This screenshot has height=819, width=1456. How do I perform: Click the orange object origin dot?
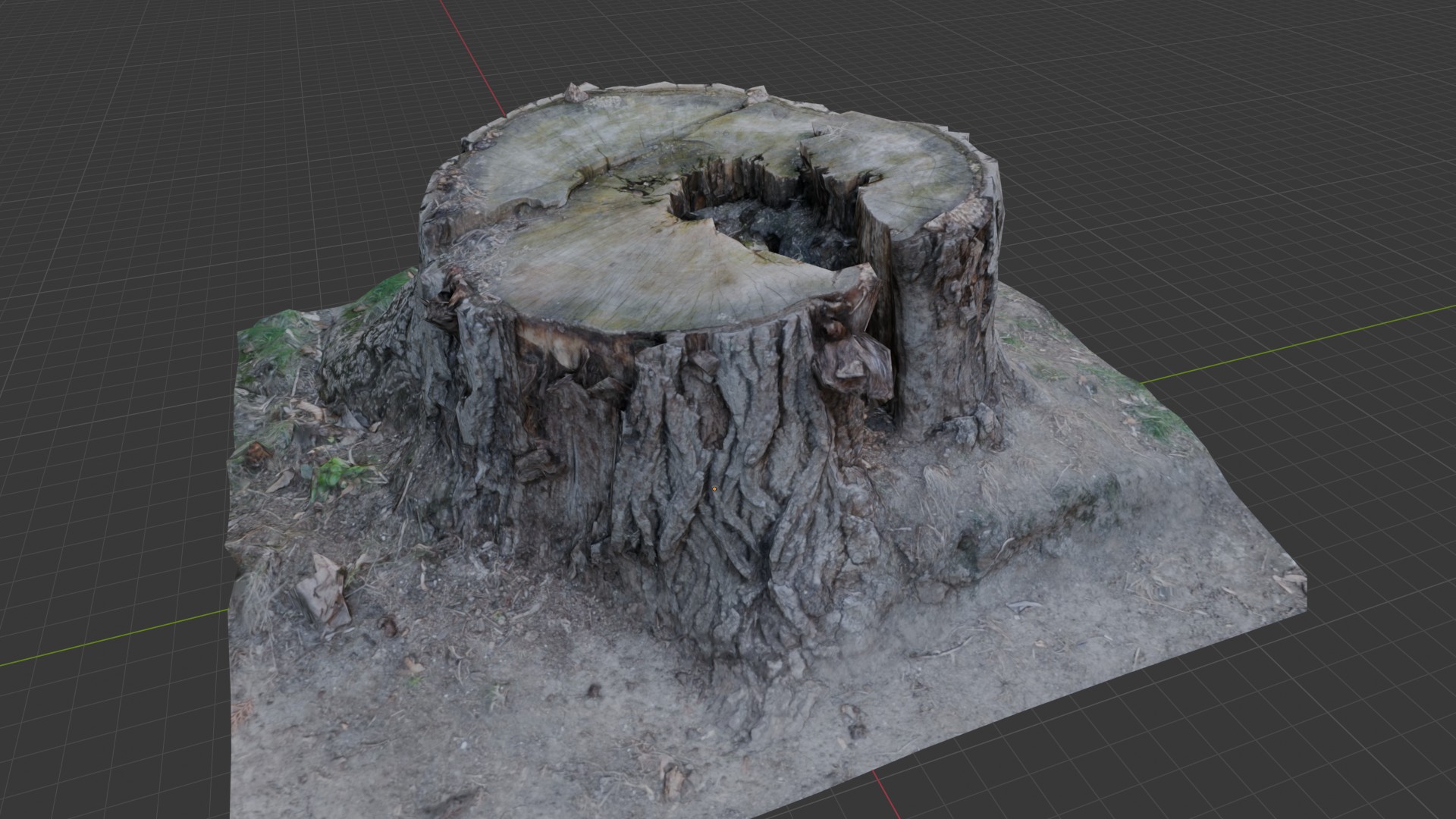click(x=714, y=489)
